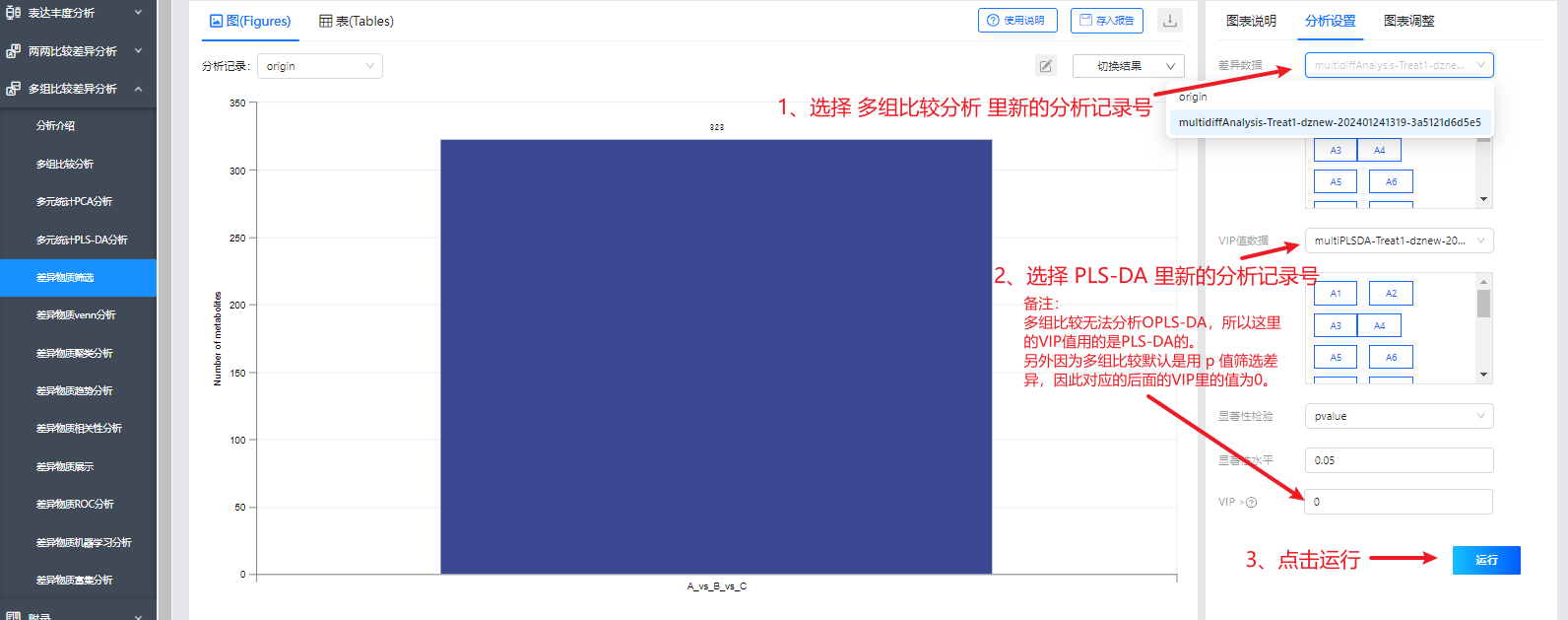Open the 显著性检验 pvalue dropdown

1399,416
